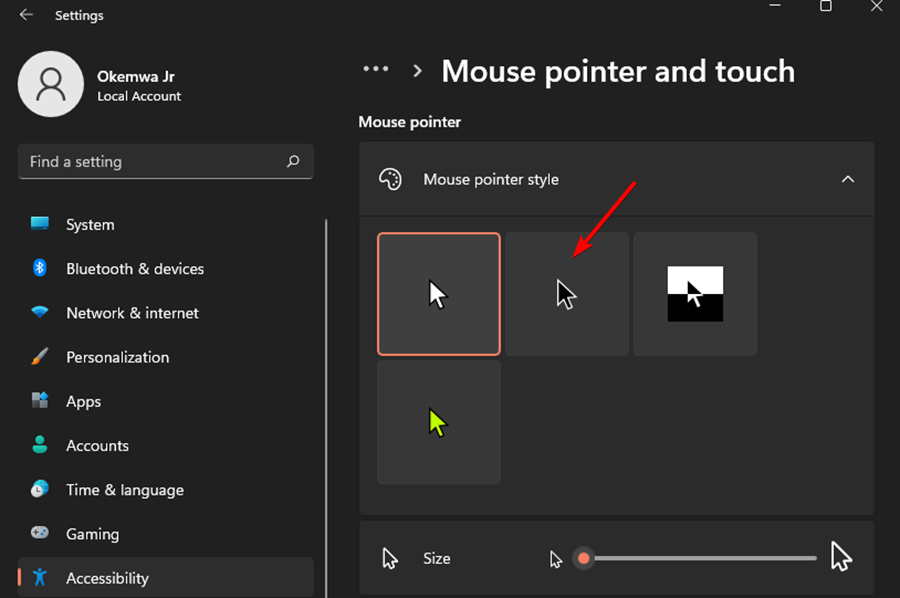This screenshot has width=900, height=598.
Task: Open Apps via its sidebar icon
Action: [40, 401]
